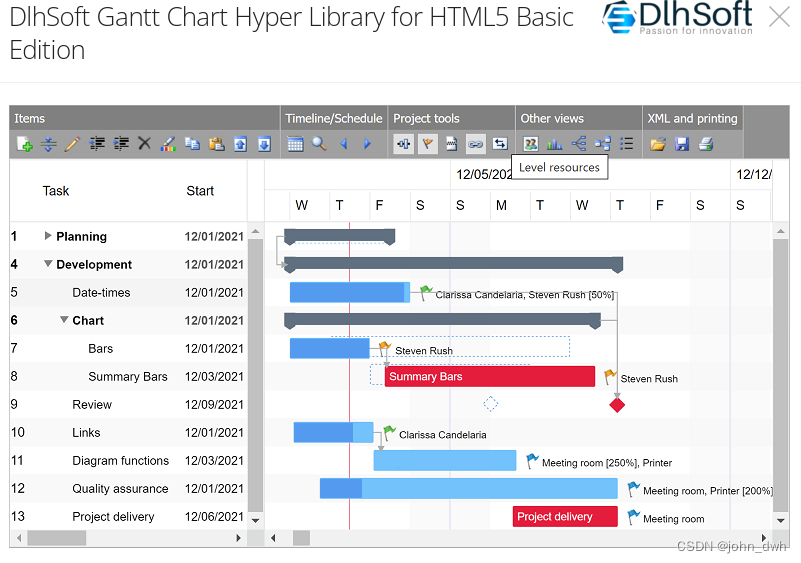Move item up with blue arrow icon
The width and height of the screenshot is (801, 563).
(x=240, y=144)
